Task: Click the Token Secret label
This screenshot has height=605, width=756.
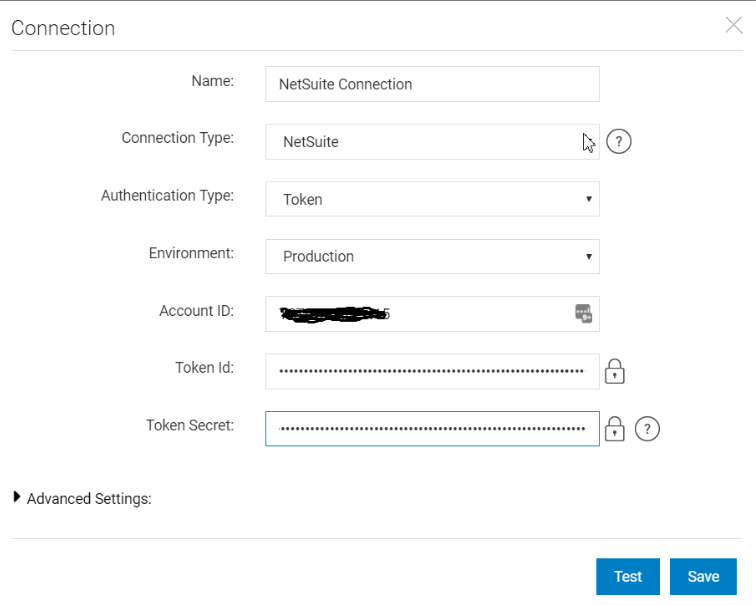Action: 190,426
